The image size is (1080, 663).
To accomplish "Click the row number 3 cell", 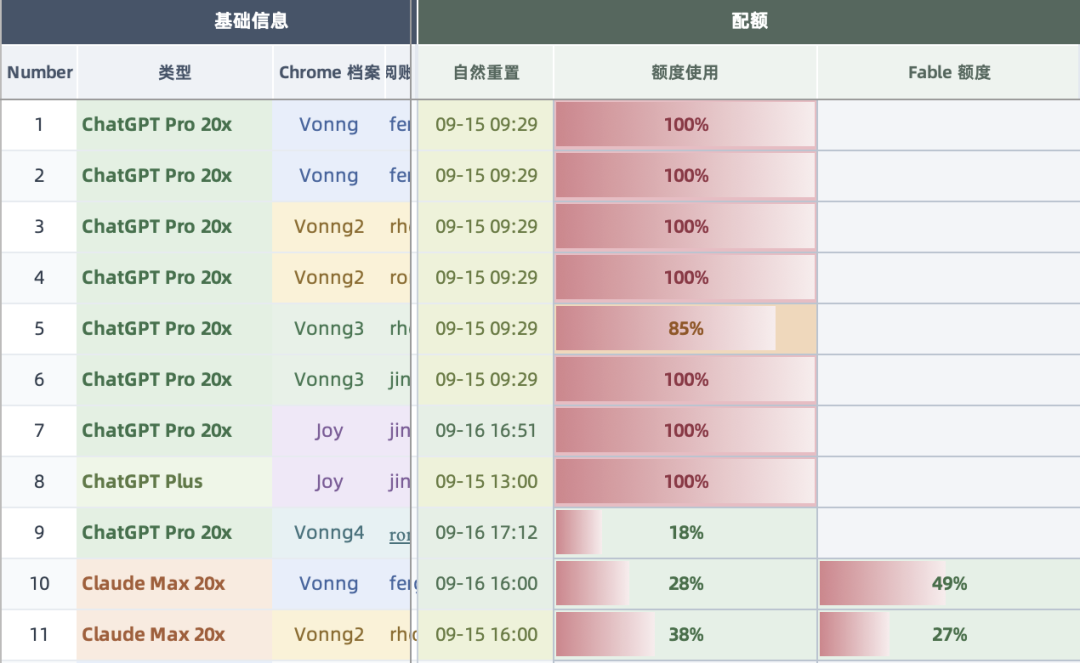I will click(39, 227).
